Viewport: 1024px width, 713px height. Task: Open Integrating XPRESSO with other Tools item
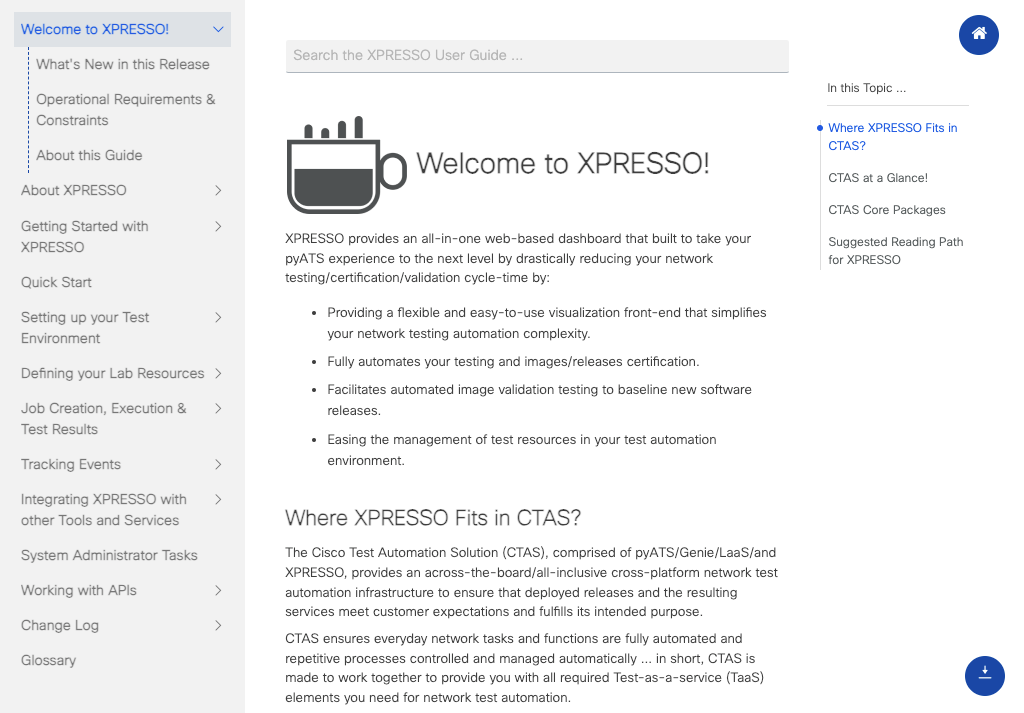point(104,510)
